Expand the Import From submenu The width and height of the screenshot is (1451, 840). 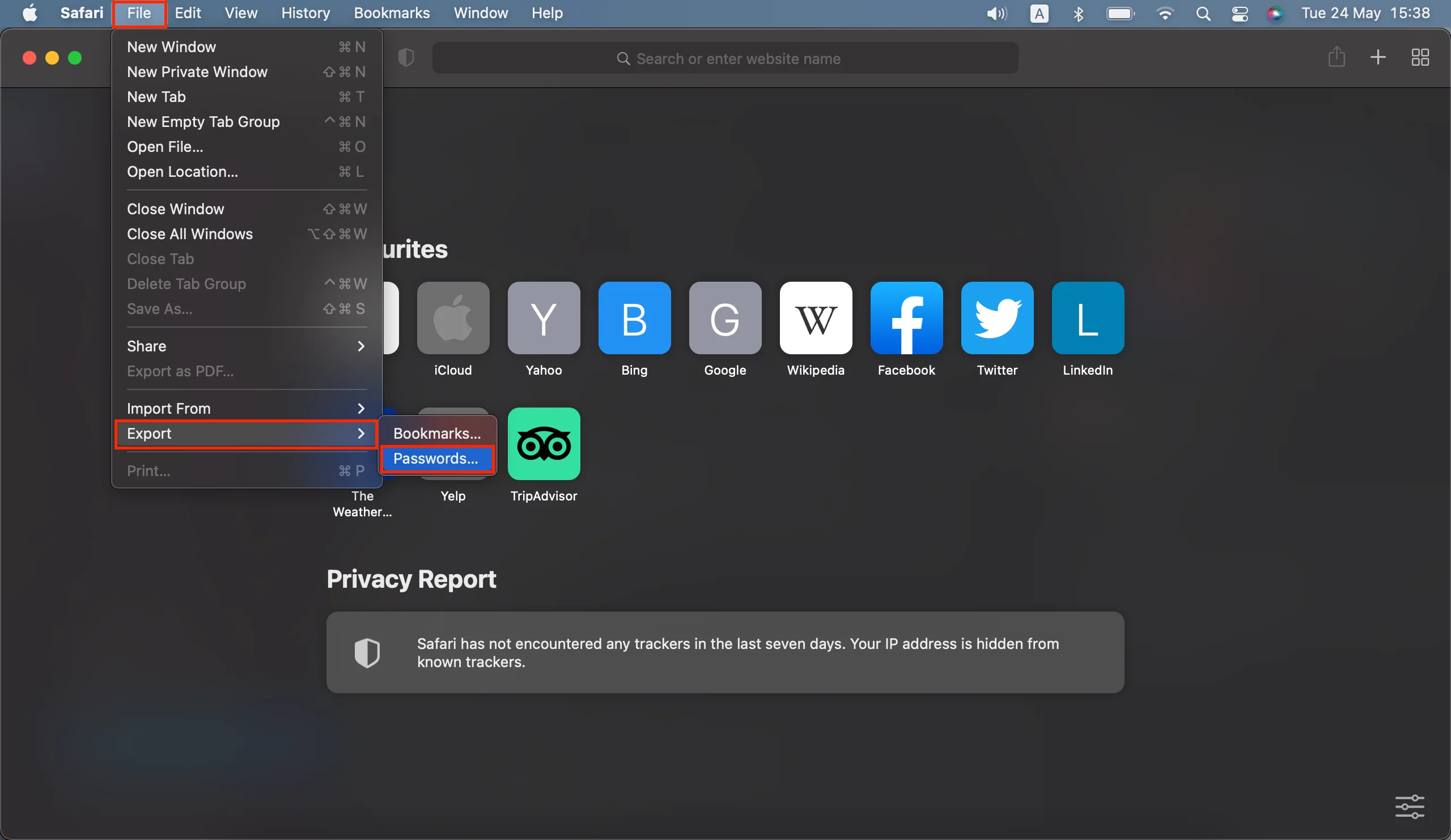point(247,408)
